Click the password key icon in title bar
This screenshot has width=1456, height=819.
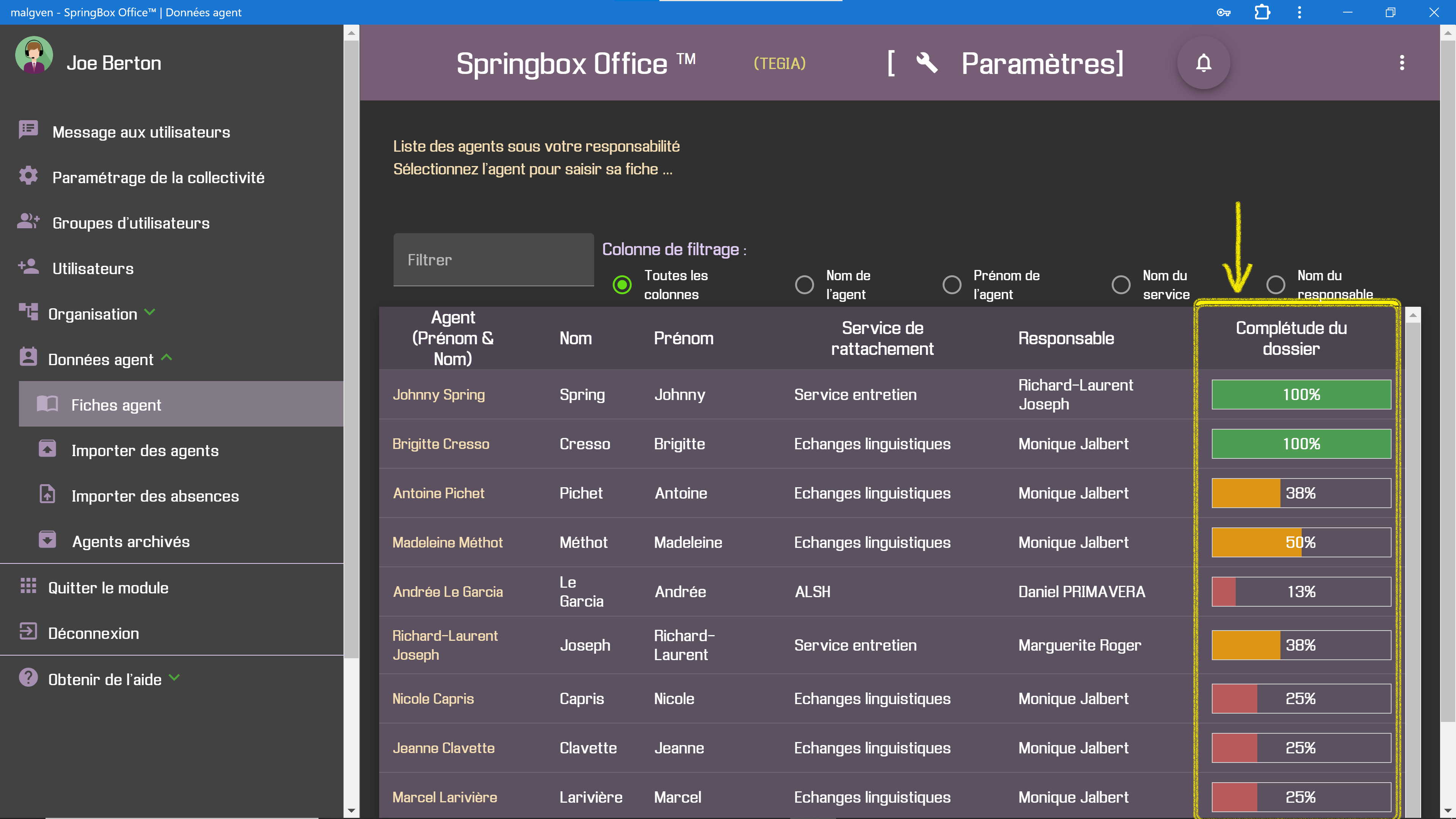[1224, 13]
